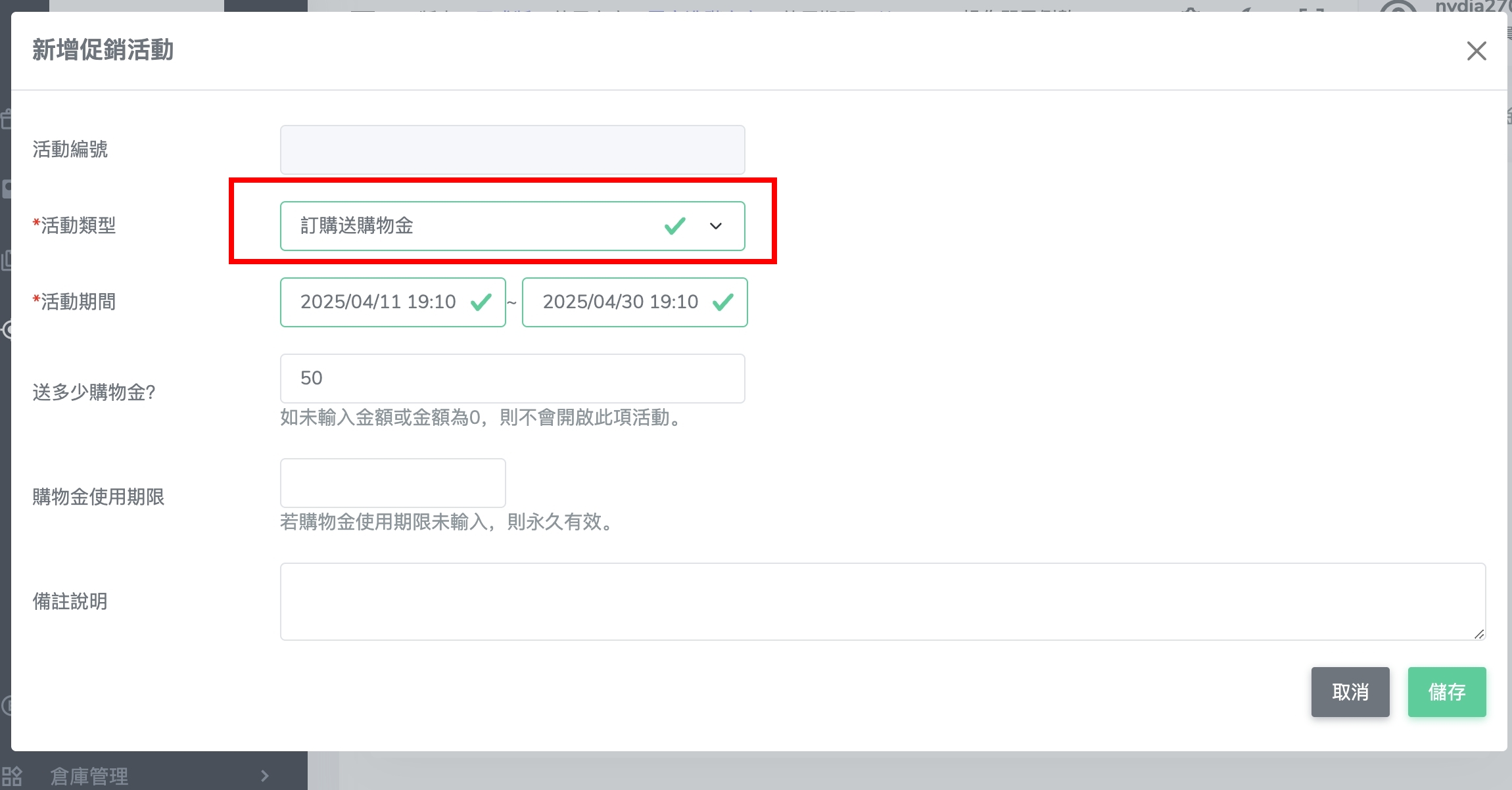The width and height of the screenshot is (1512, 790).
Task: Expand the 倉庫管理 chevron arrow
Action: pyautogui.click(x=265, y=776)
